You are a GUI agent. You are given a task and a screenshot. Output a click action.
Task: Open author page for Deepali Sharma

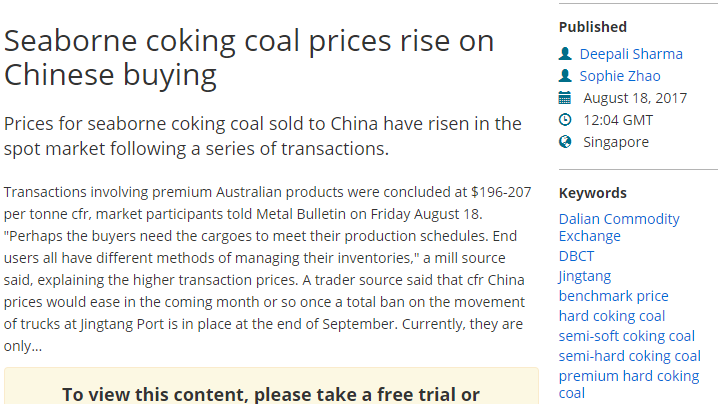(x=633, y=54)
